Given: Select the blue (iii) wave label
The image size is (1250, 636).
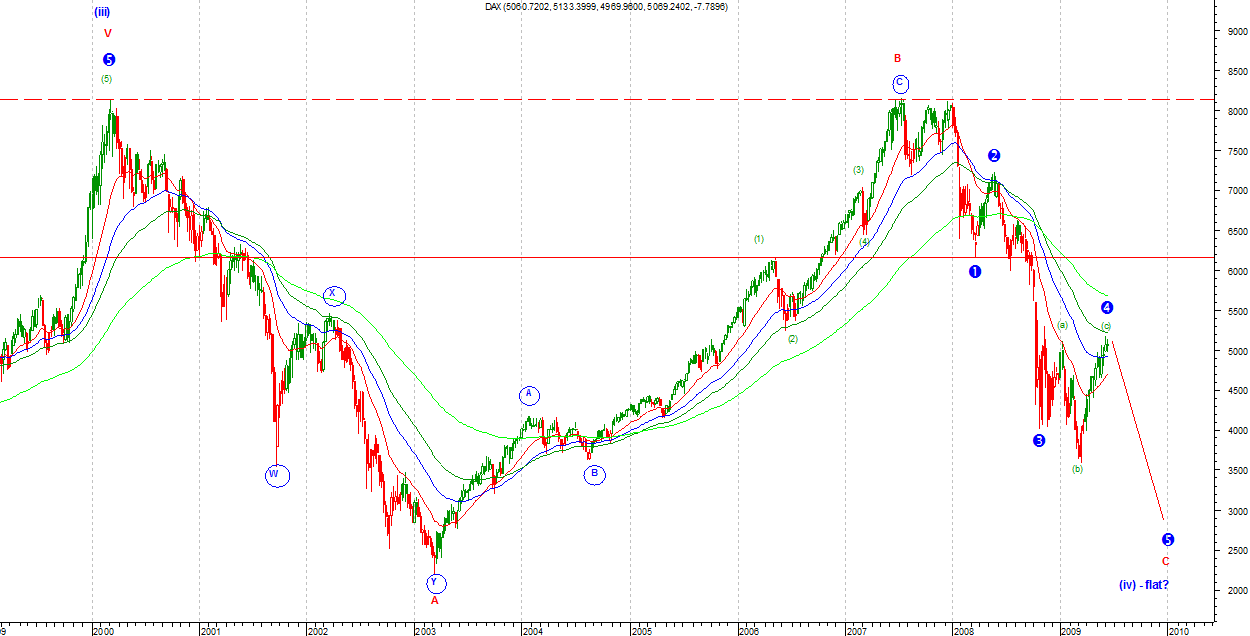Looking at the screenshot, I should (102, 12).
